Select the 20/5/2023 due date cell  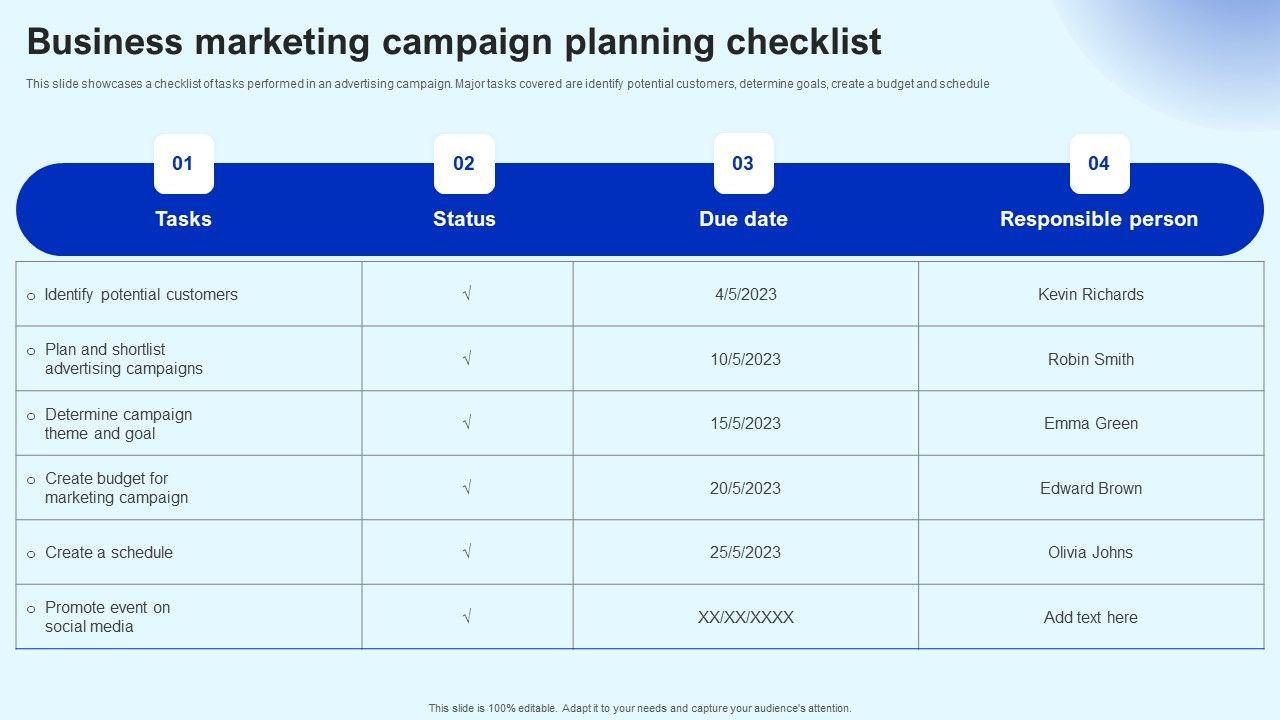[746, 488]
